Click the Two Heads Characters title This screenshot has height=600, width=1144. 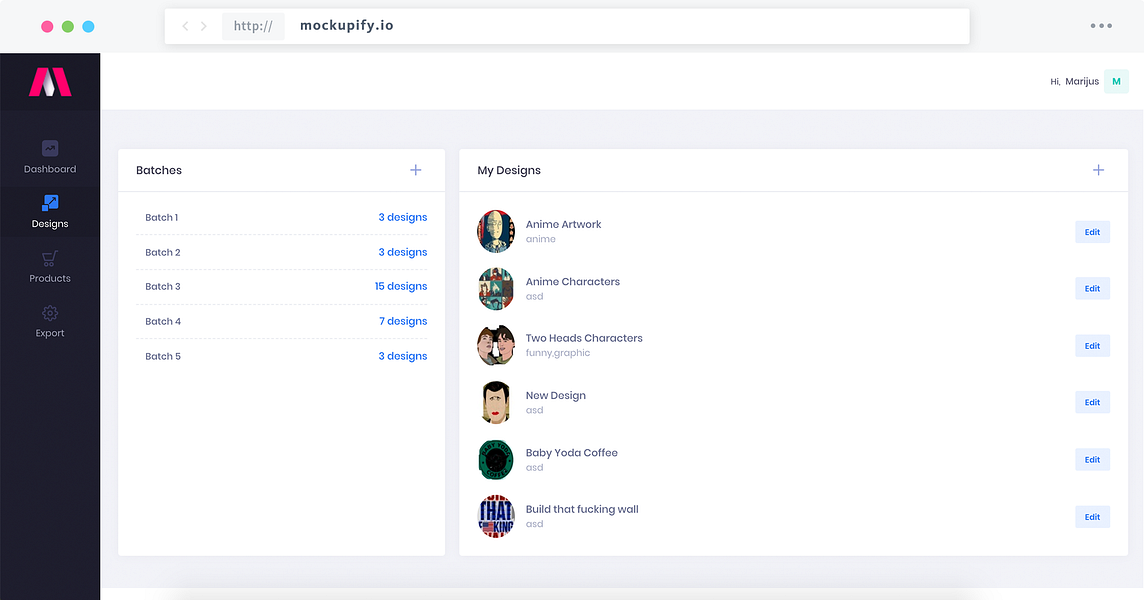(x=584, y=338)
